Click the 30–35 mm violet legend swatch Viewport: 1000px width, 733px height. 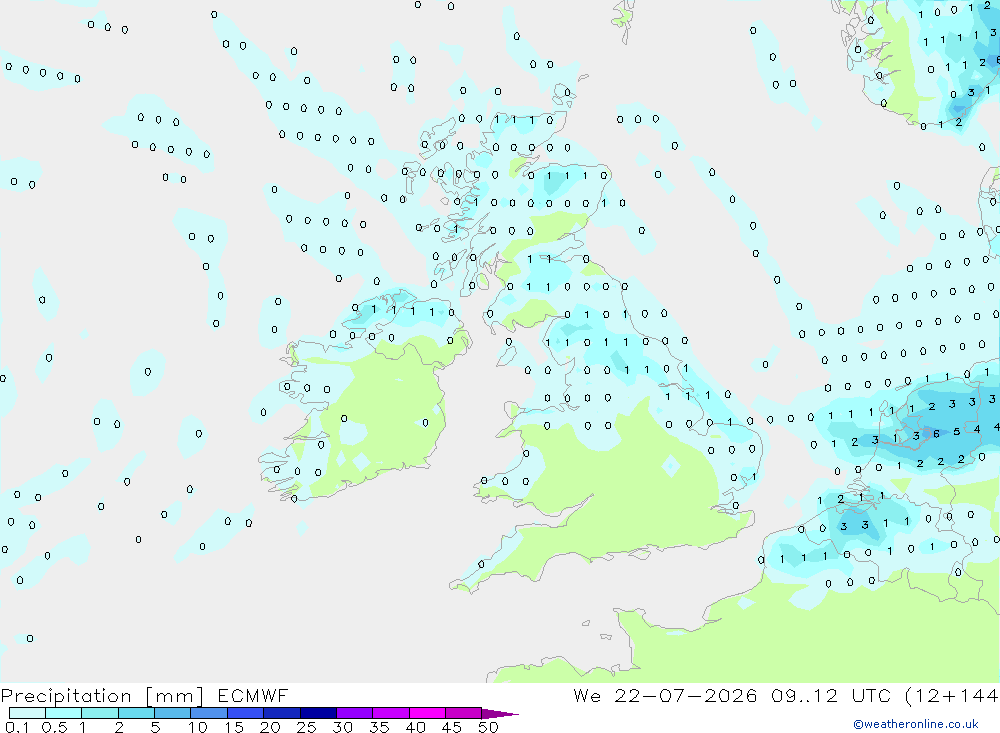tap(355, 713)
